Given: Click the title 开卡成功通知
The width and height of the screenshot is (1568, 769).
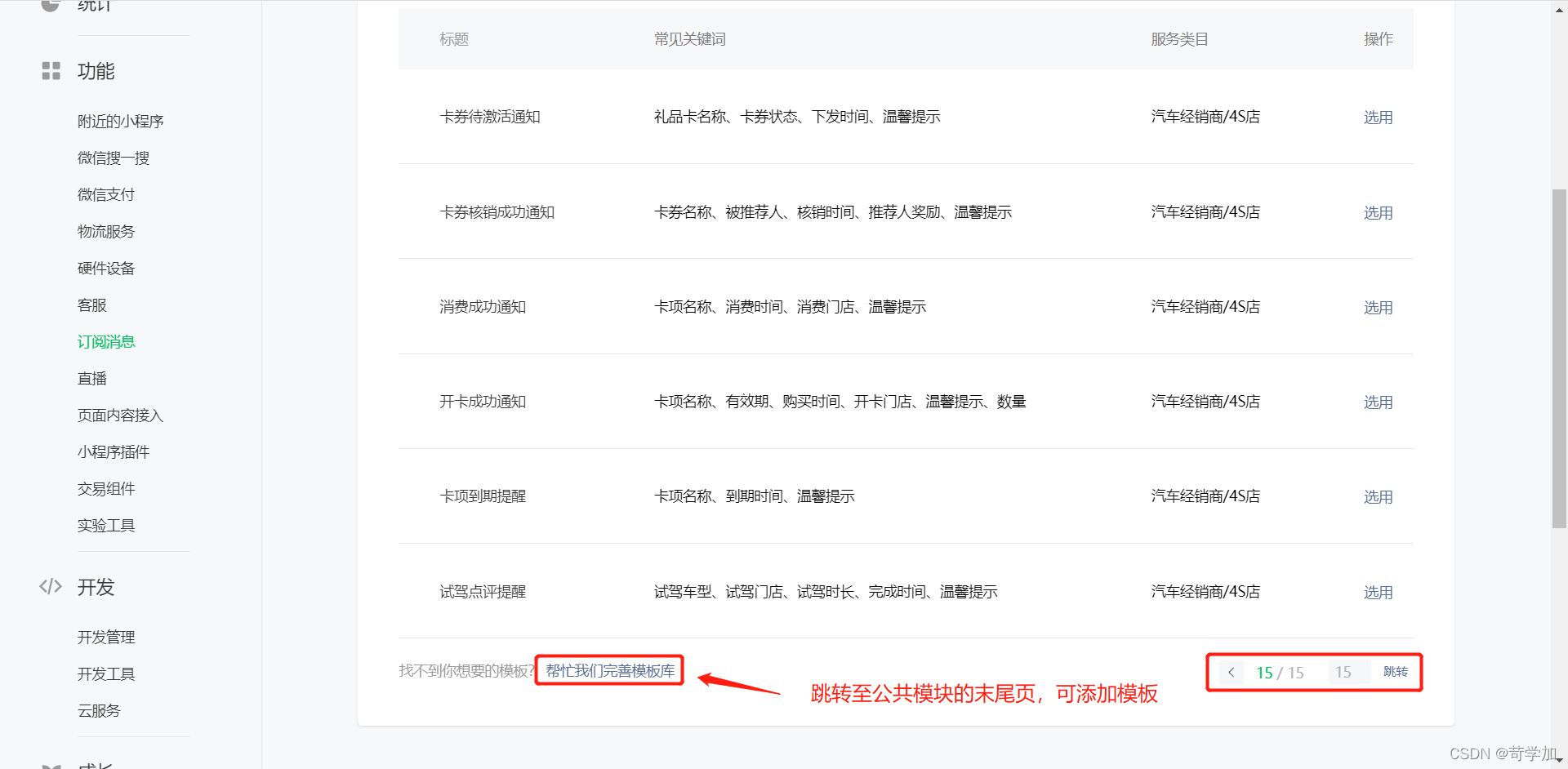Looking at the screenshot, I should point(483,402).
